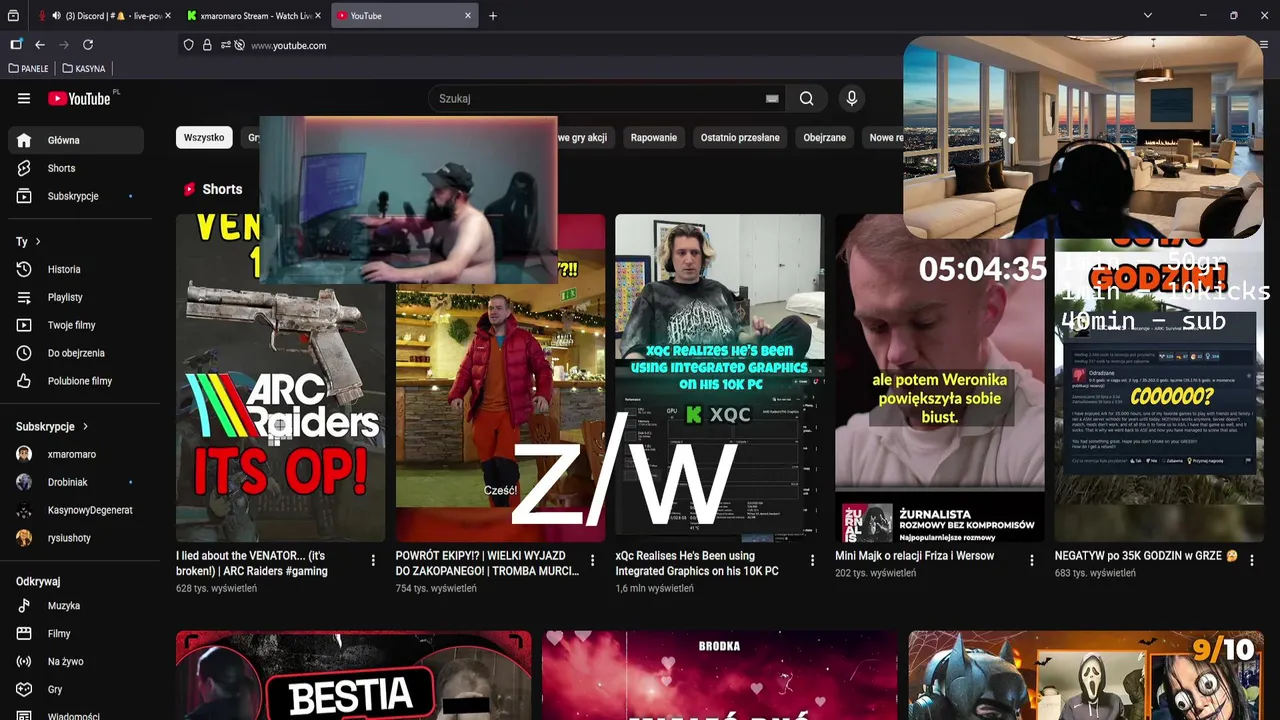Open the list all tabs dropdown
1280x720 pixels.
pyautogui.click(x=1148, y=16)
